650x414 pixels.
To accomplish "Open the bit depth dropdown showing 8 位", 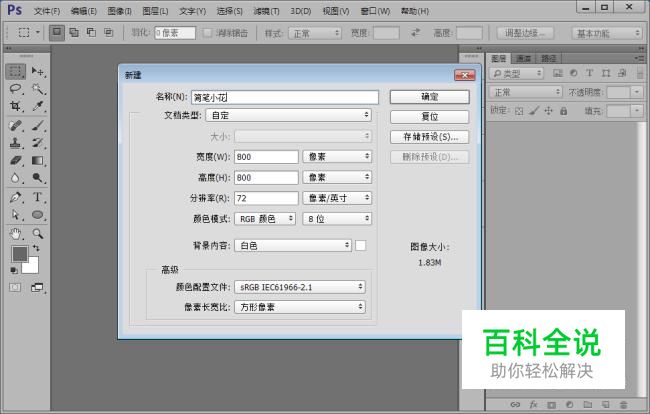I will (x=337, y=219).
